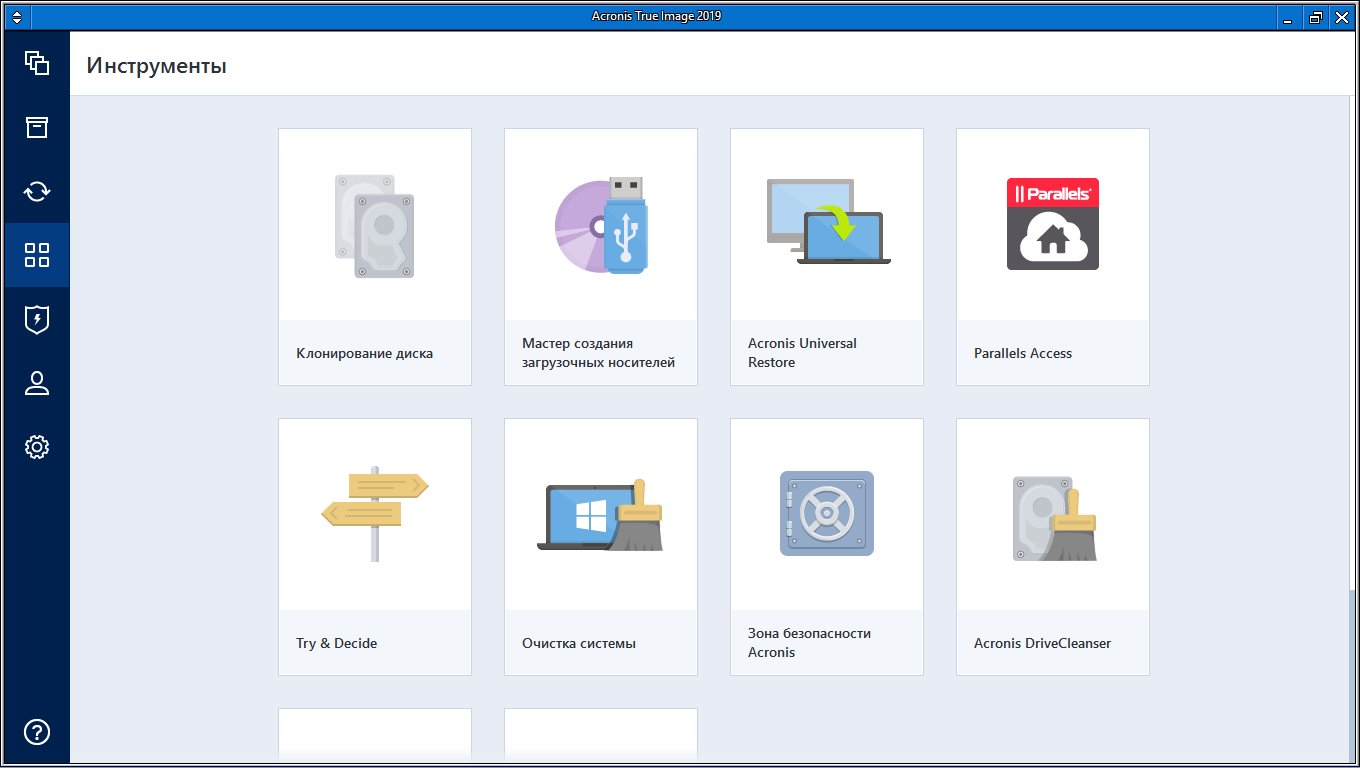Click the disk cloning hard drives icon
This screenshot has height=768, width=1360.
pos(374,226)
